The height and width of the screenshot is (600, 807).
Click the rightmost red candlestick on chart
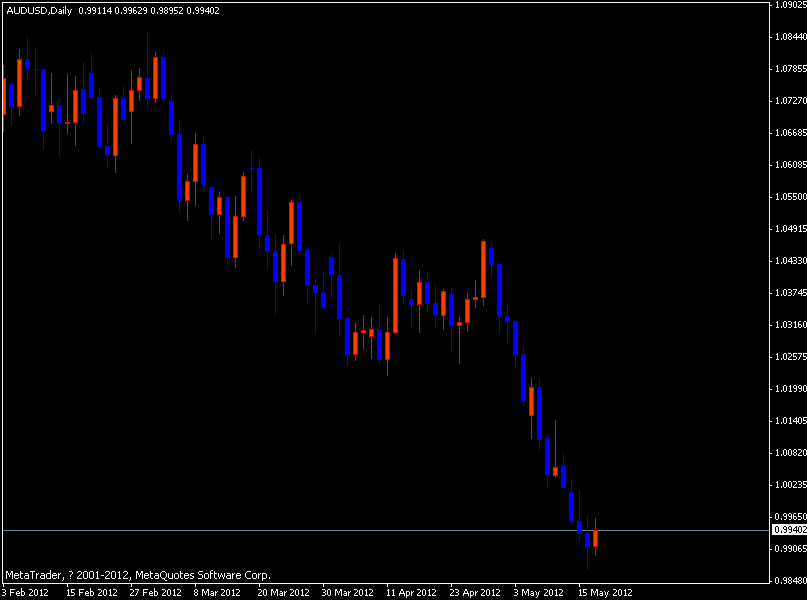(x=595, y=538)
